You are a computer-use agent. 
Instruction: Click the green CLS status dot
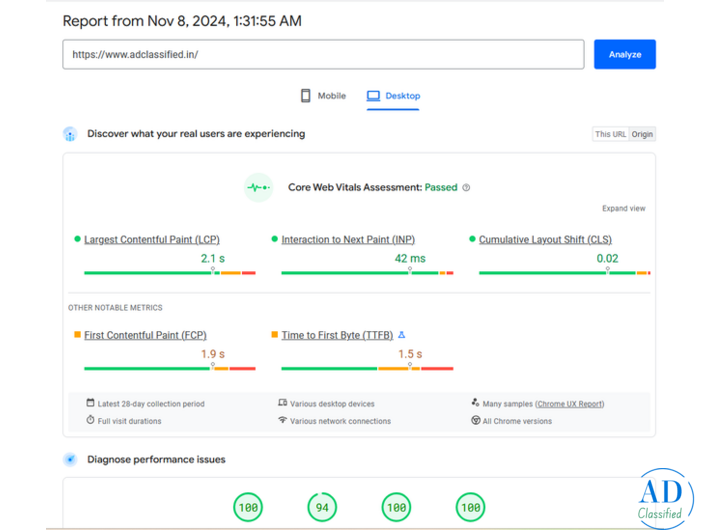[472, 239]
